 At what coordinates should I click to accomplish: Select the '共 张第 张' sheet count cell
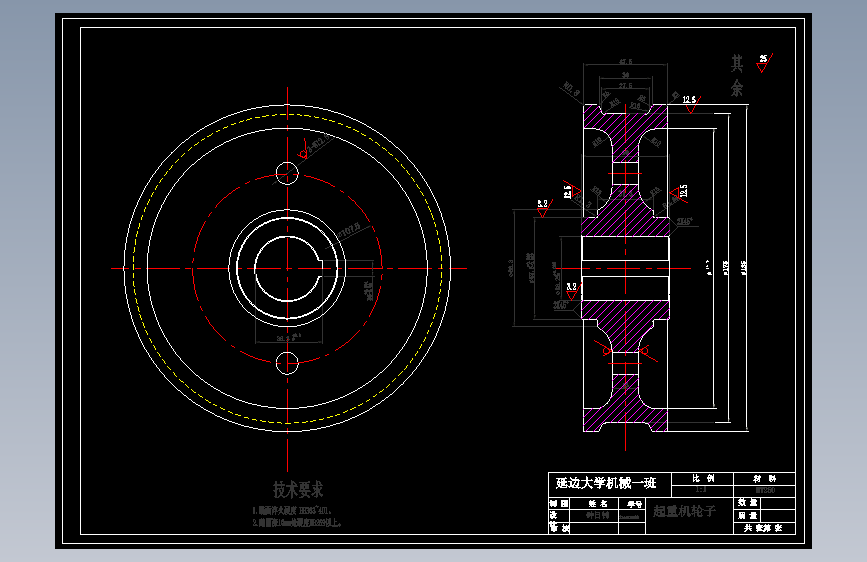tap(764, 528)
